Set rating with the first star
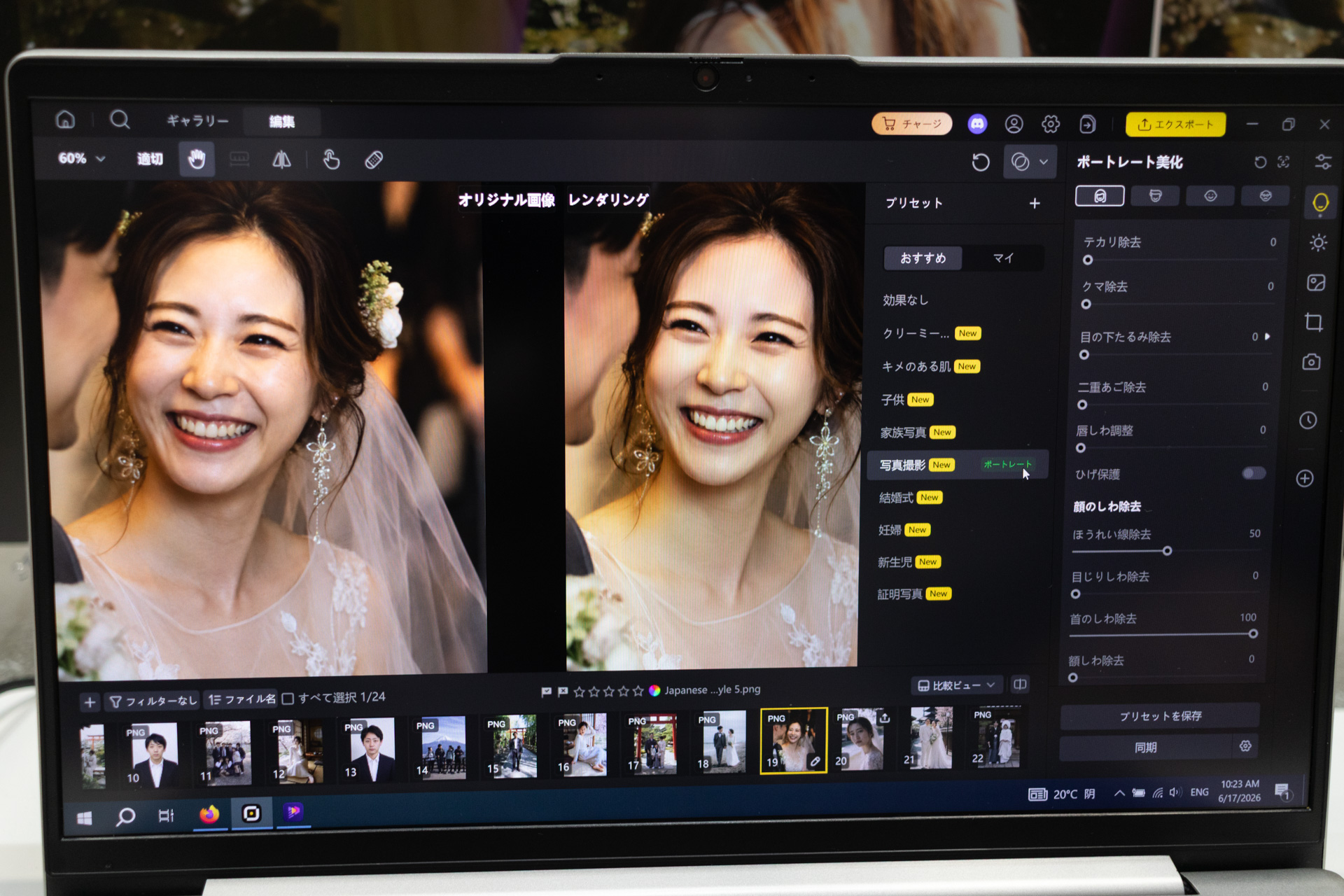Screen dimensions: 1344x896 pos(579,692)
